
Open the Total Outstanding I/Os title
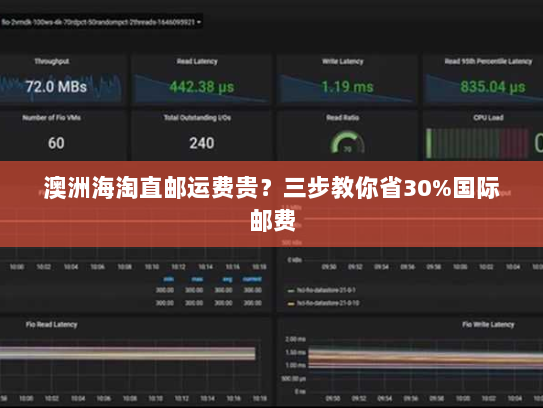coord(197,117)
